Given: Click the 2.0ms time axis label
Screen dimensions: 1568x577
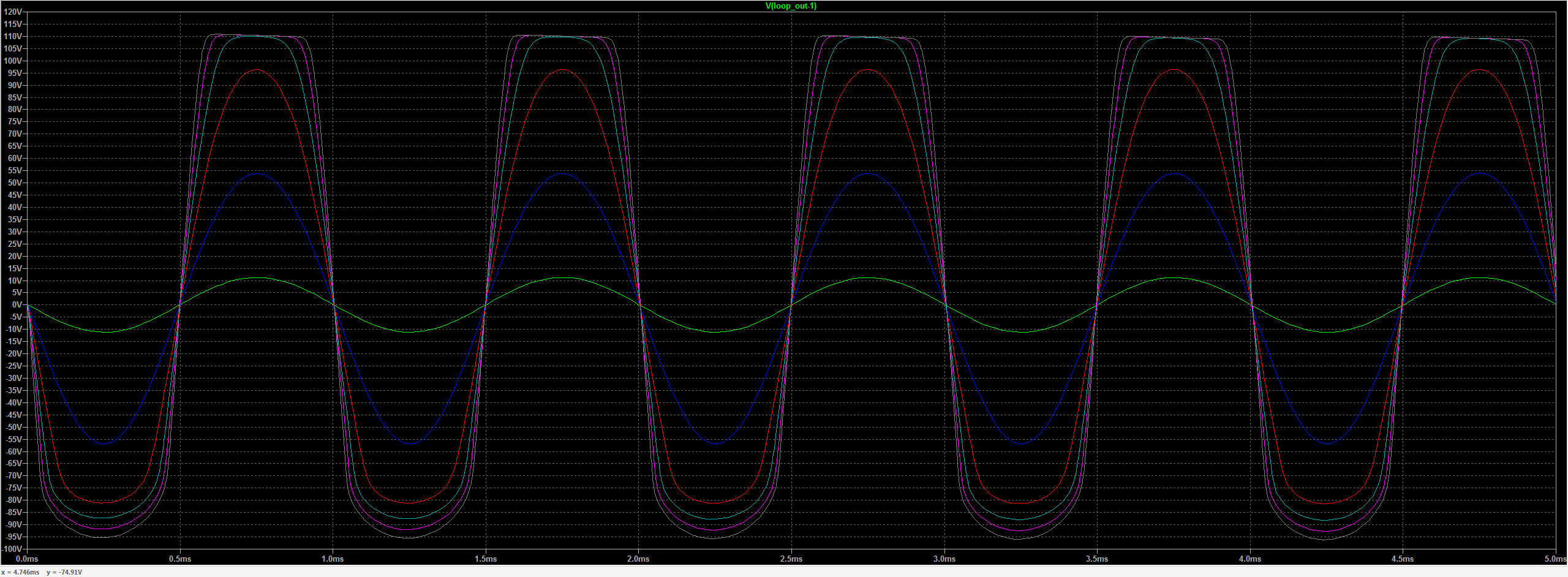Looking at the screenshot, I should (x=638, y=559).
